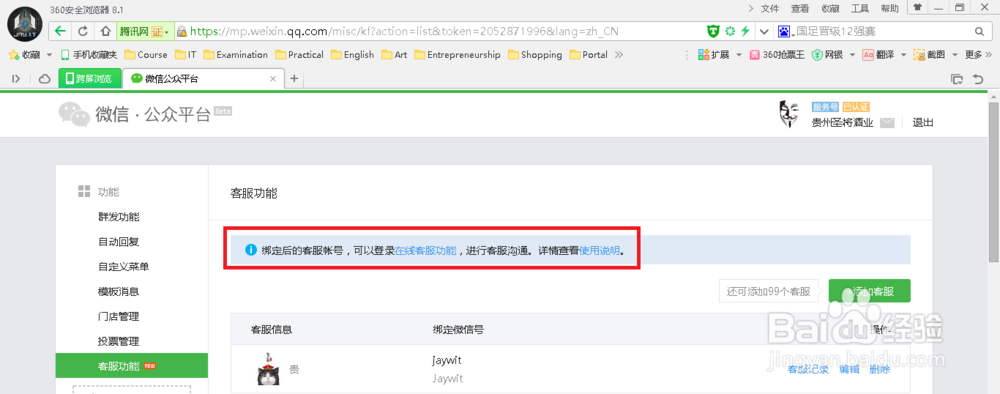The image size is (1000, 394).
Task: Restore closed tab with undo arrow icon
Action: (978, 79)
